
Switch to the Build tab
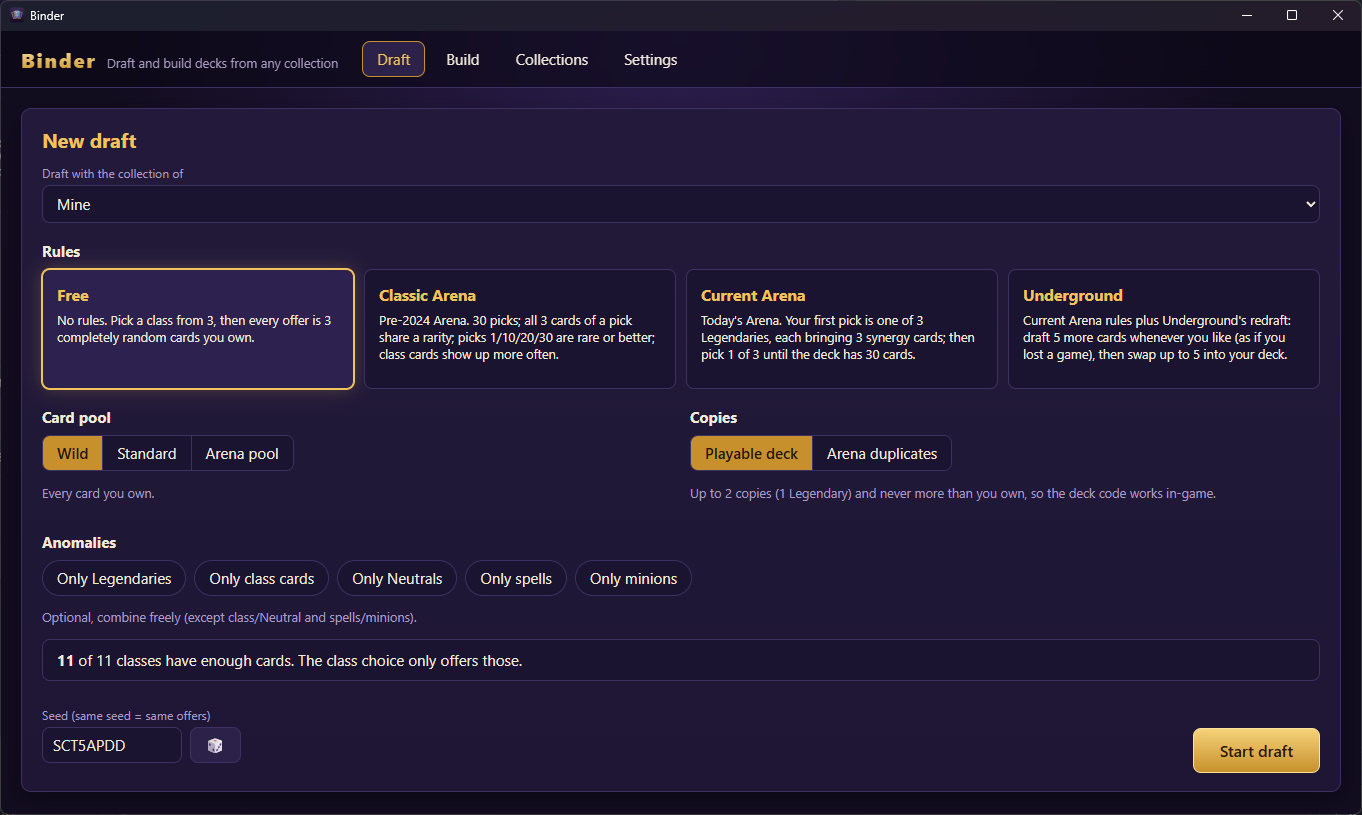(463, 59)
